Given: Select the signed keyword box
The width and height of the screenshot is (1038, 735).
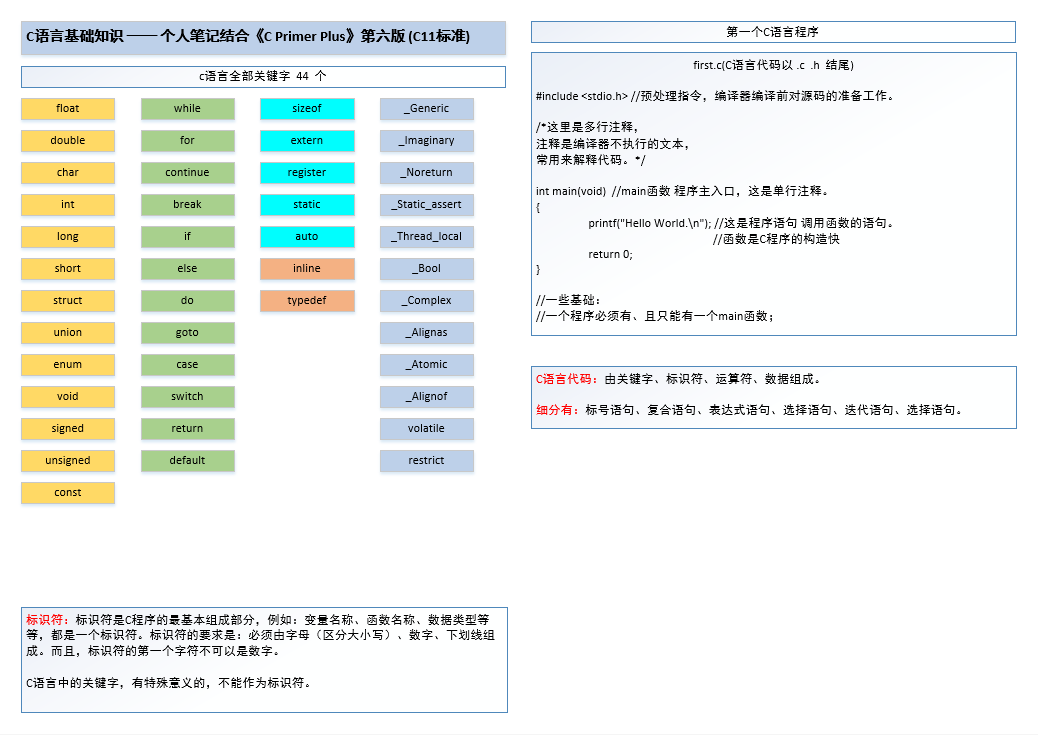Looking at the screenshot, I should click(68, 428).
